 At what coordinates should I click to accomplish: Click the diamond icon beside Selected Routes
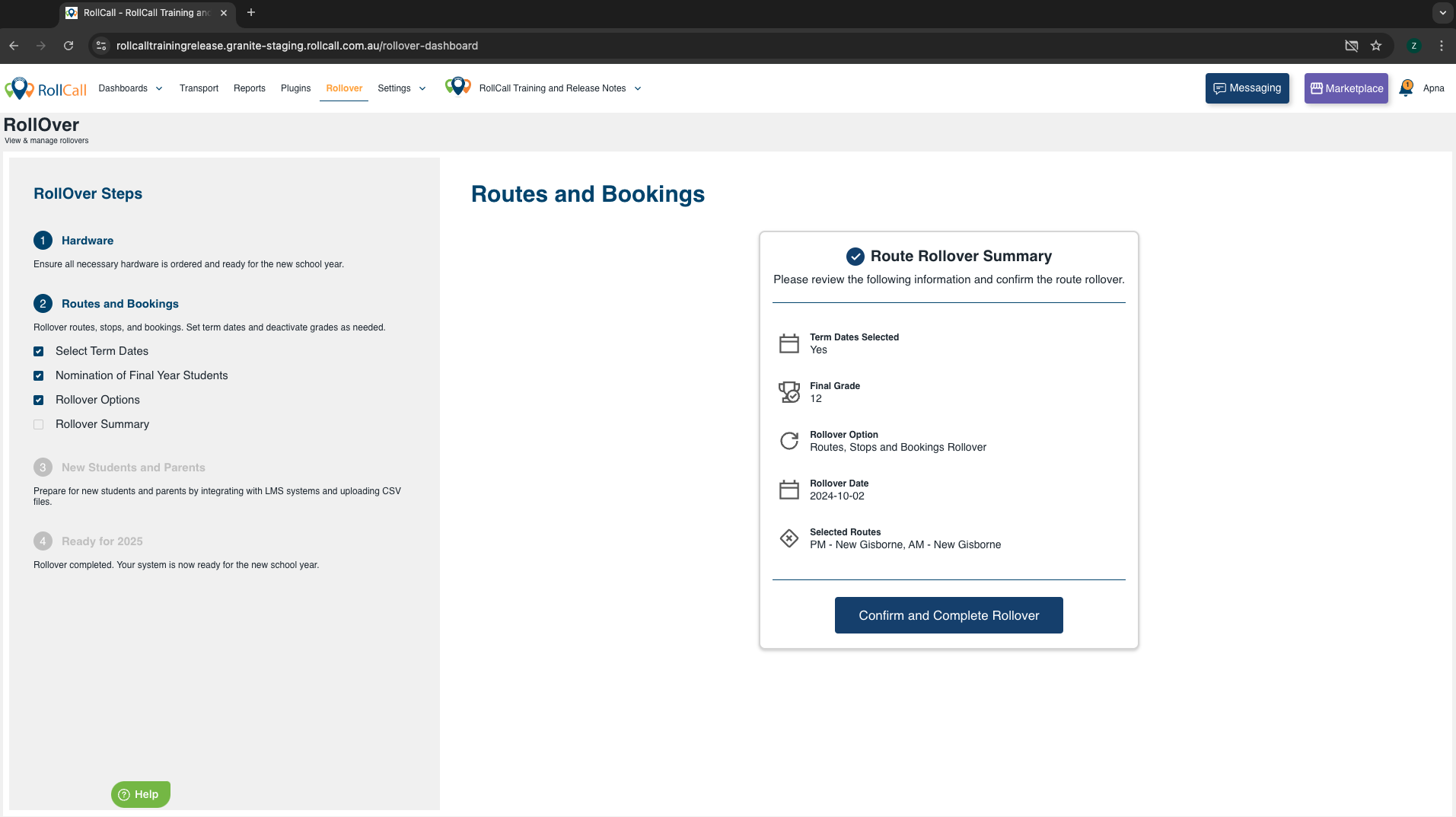(x=789, y=538)
